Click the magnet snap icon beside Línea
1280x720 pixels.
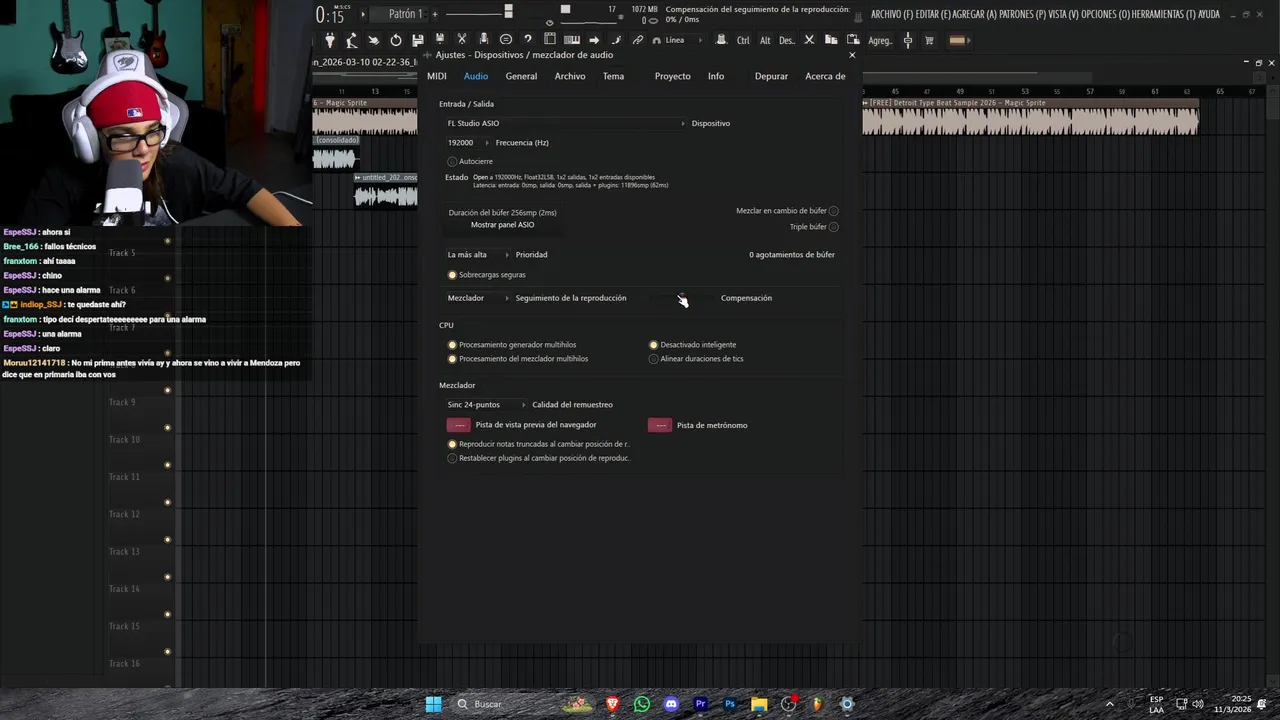click(x=656, y=41)
